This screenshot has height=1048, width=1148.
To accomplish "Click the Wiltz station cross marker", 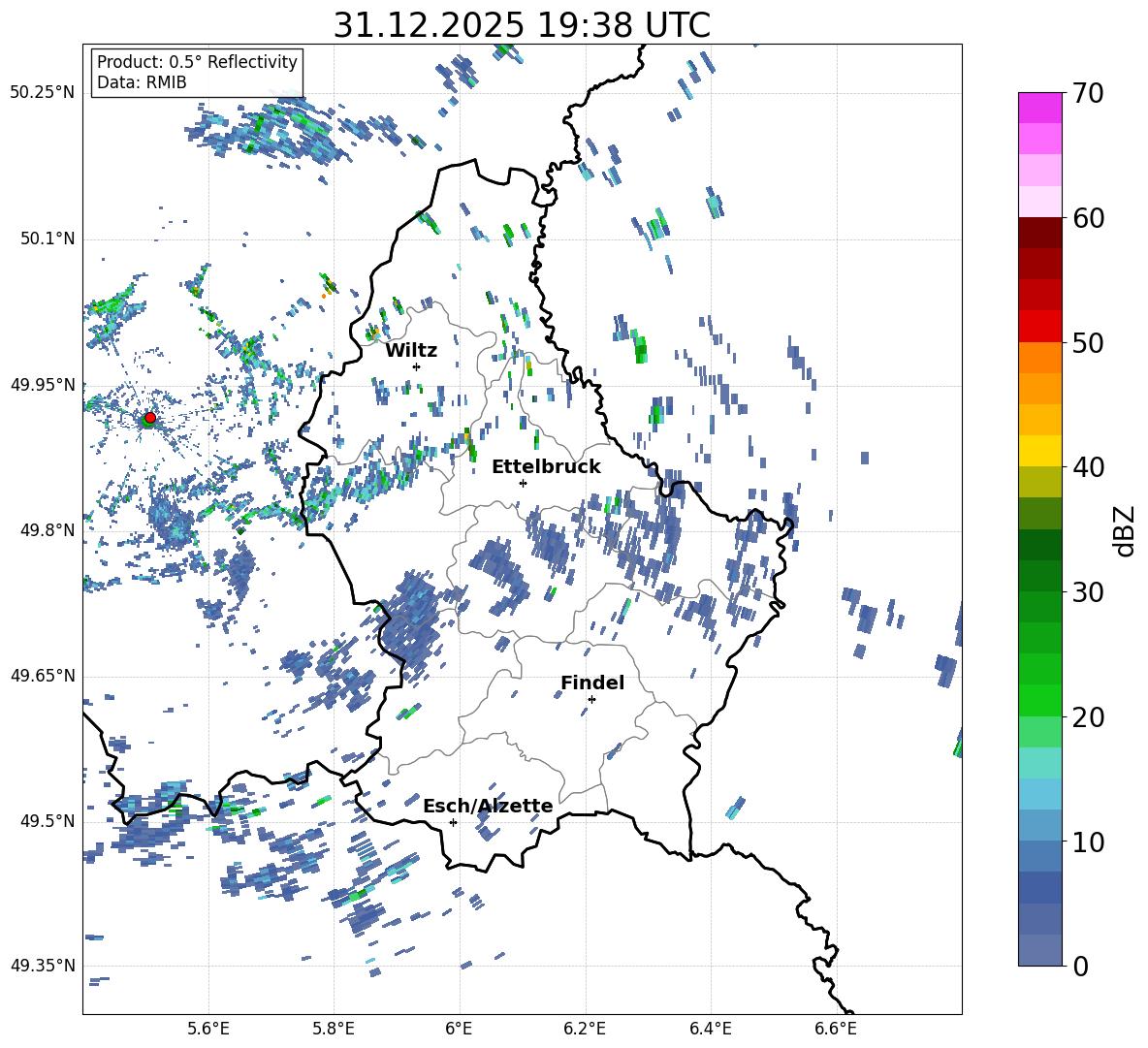I will click(x=416, y=366).
